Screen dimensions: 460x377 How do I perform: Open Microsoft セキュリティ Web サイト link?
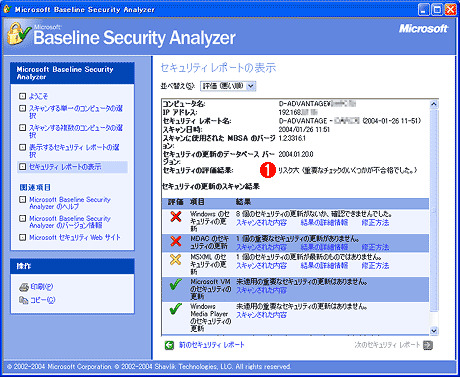pos(75,237)
